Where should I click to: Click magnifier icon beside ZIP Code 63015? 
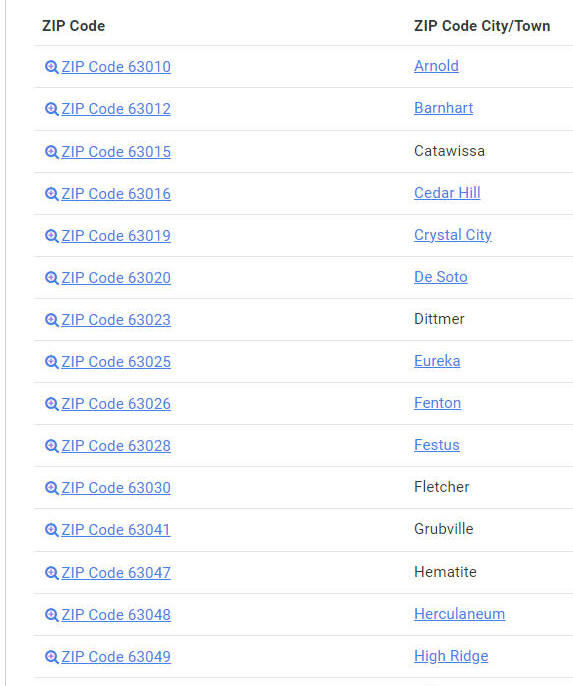point(52,152)
